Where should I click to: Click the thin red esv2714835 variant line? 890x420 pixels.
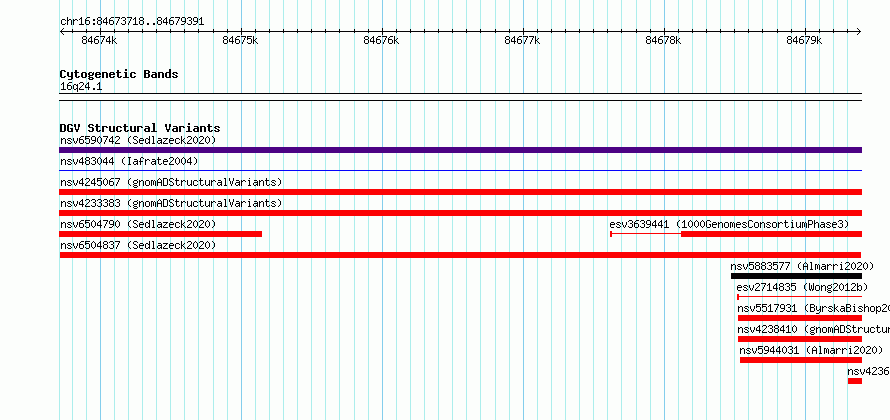tap(799, 297)
